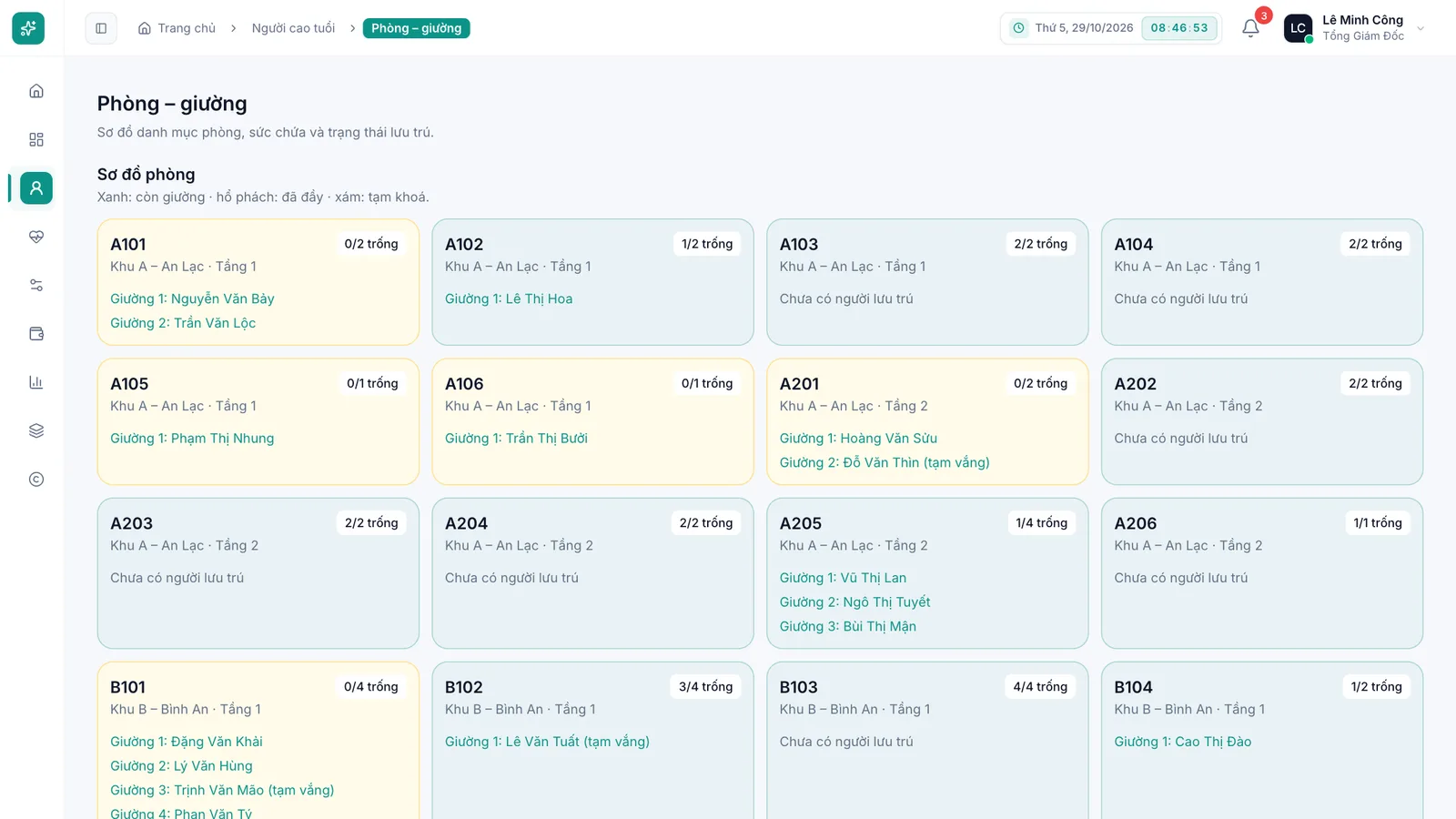Open the heart health sidebar icon

coord(36,237)
